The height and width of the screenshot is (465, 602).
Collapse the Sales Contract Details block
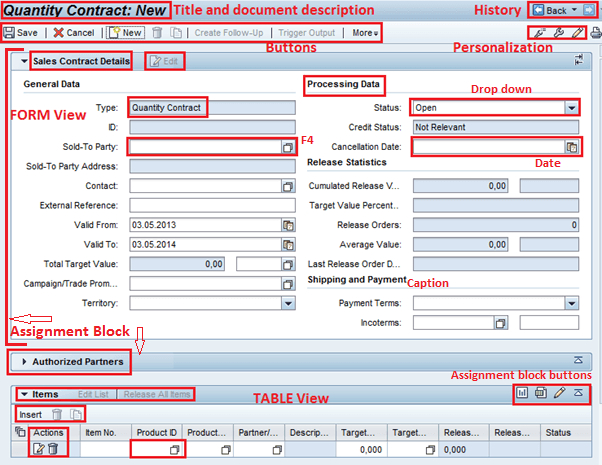point(24,61)
